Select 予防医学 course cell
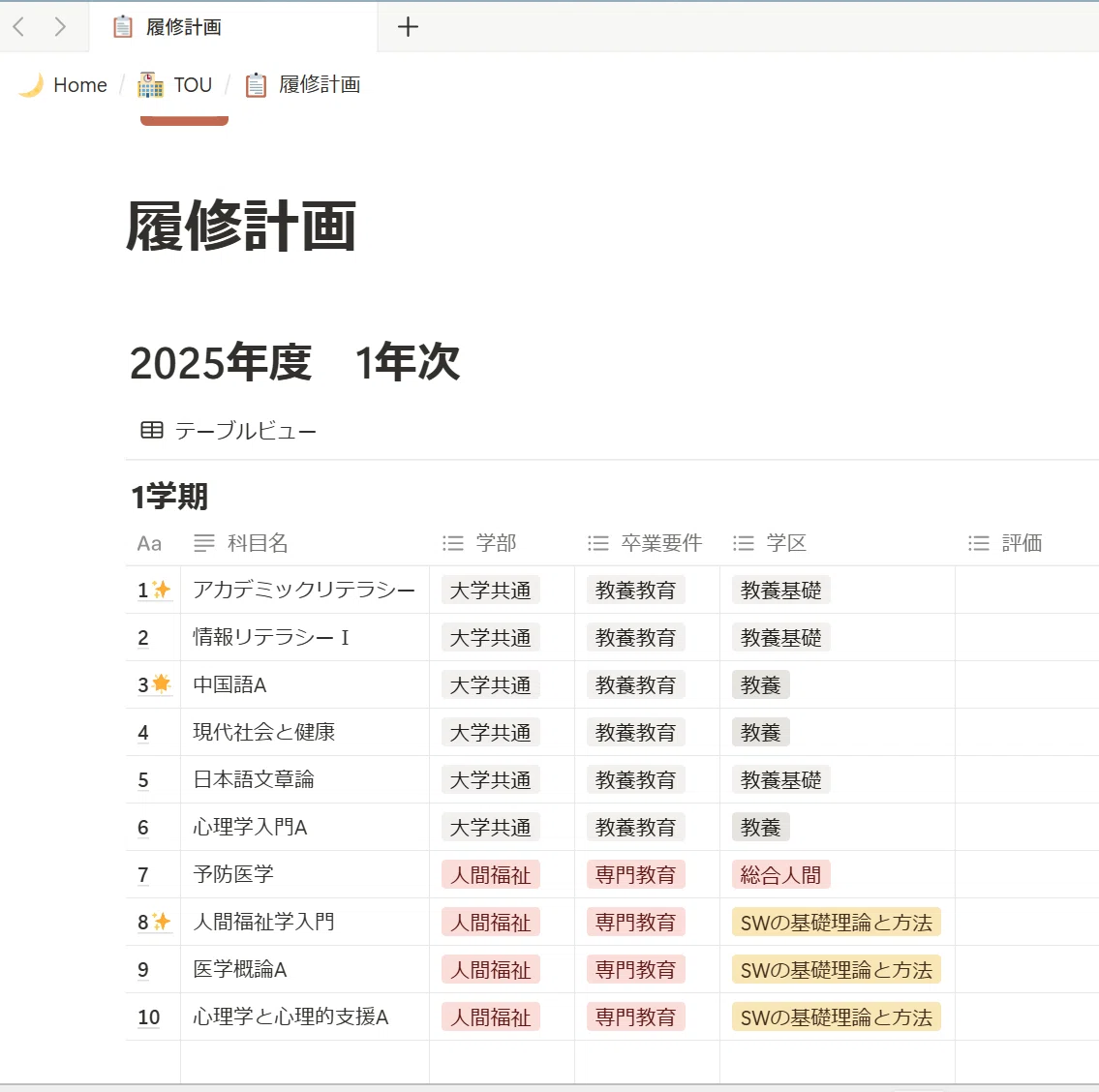Screen dimensions: 1099x1092 point(305,875)
